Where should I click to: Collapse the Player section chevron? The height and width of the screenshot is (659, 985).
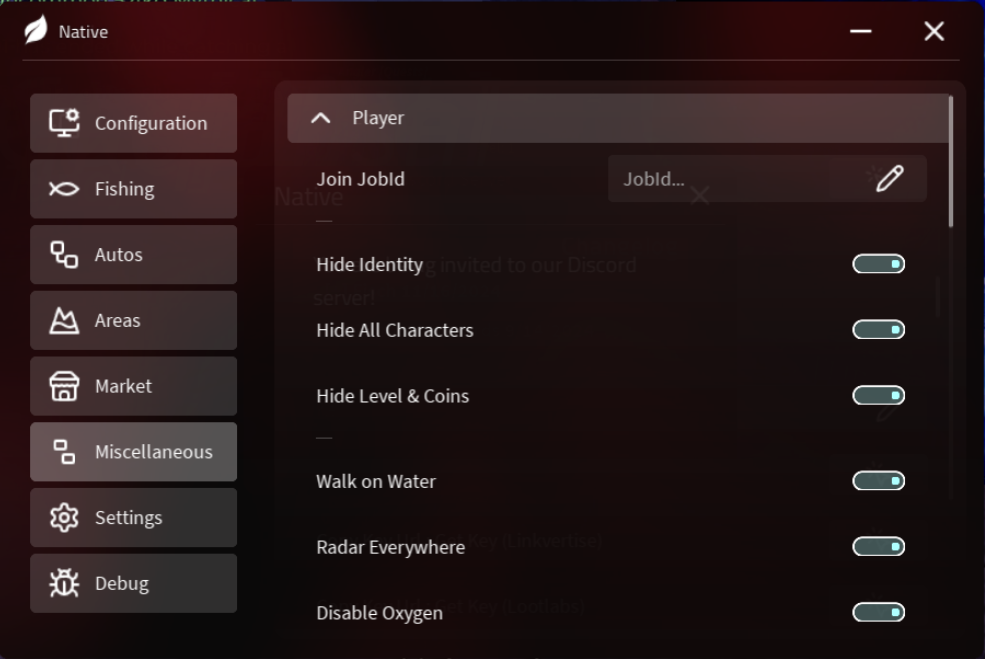point(320,117)
